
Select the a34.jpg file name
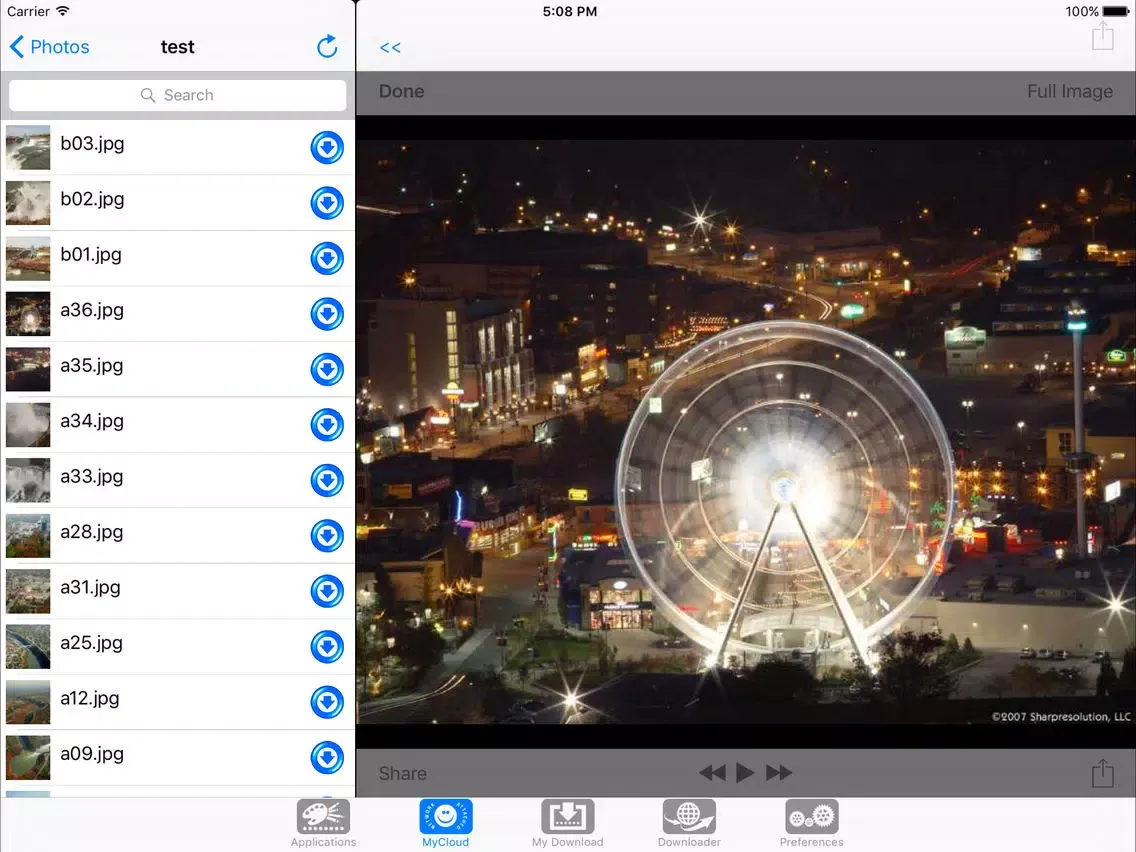92,421
